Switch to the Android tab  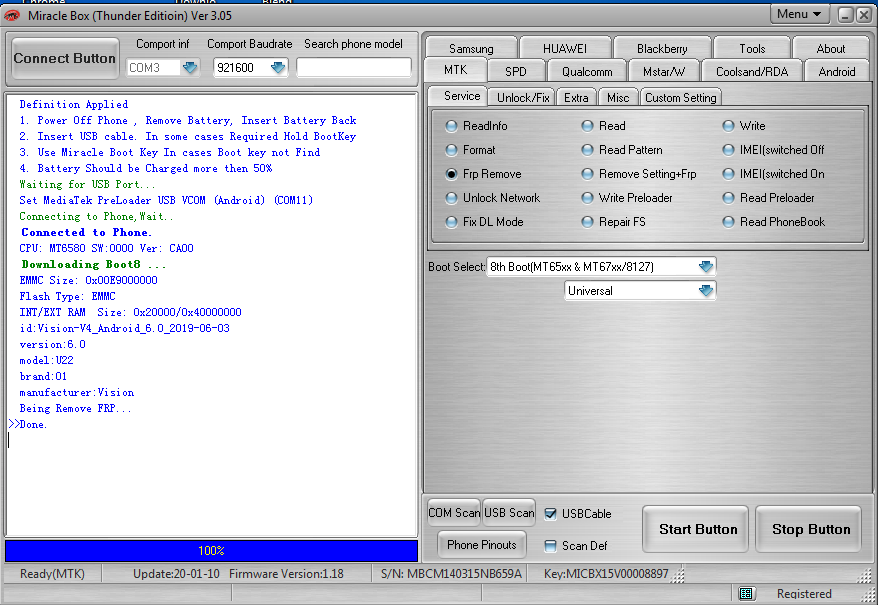click(x=837, y=72)
